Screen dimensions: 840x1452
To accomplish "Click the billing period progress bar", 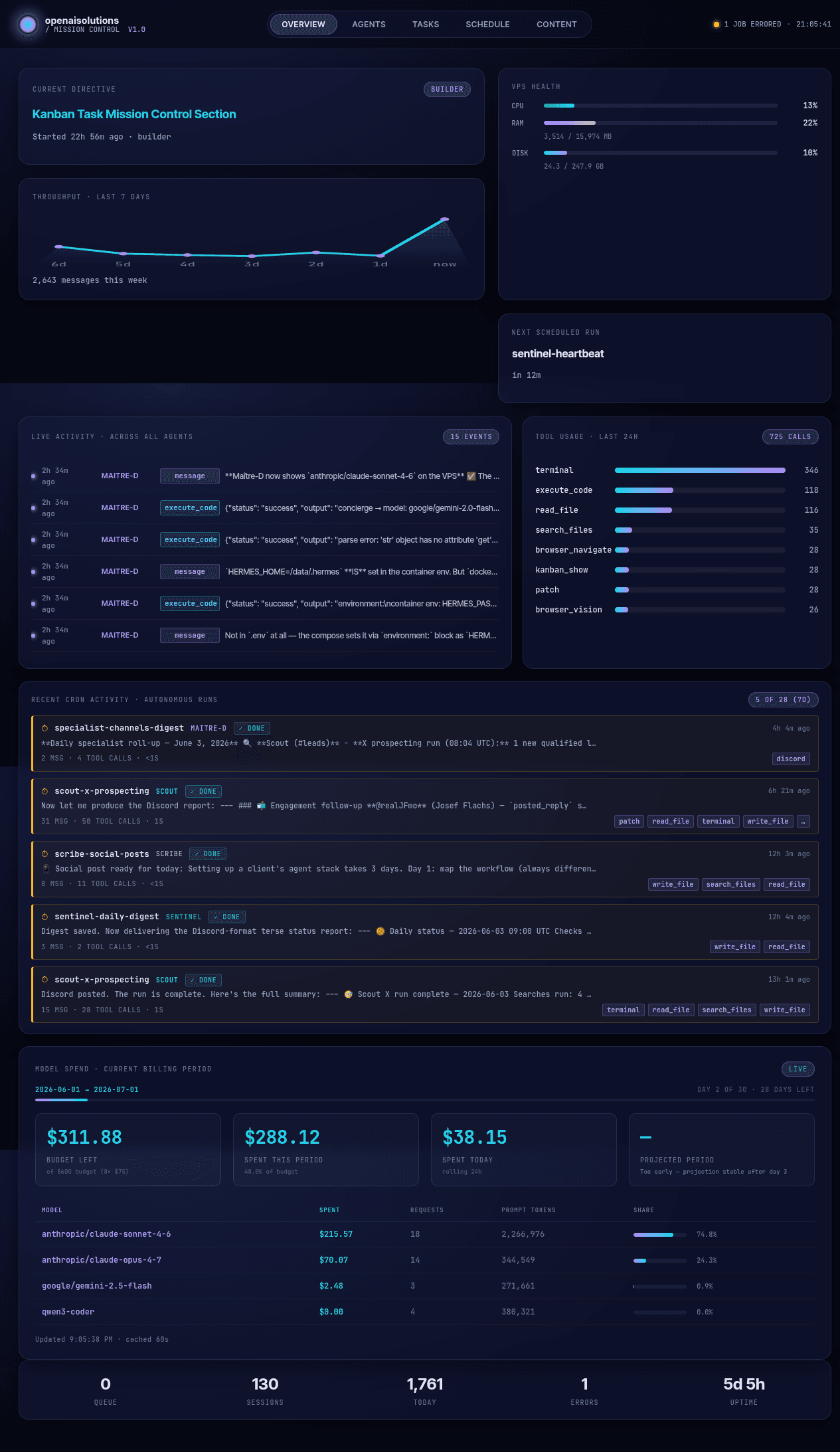I will pyautogui.click(x=425, y=1100).
